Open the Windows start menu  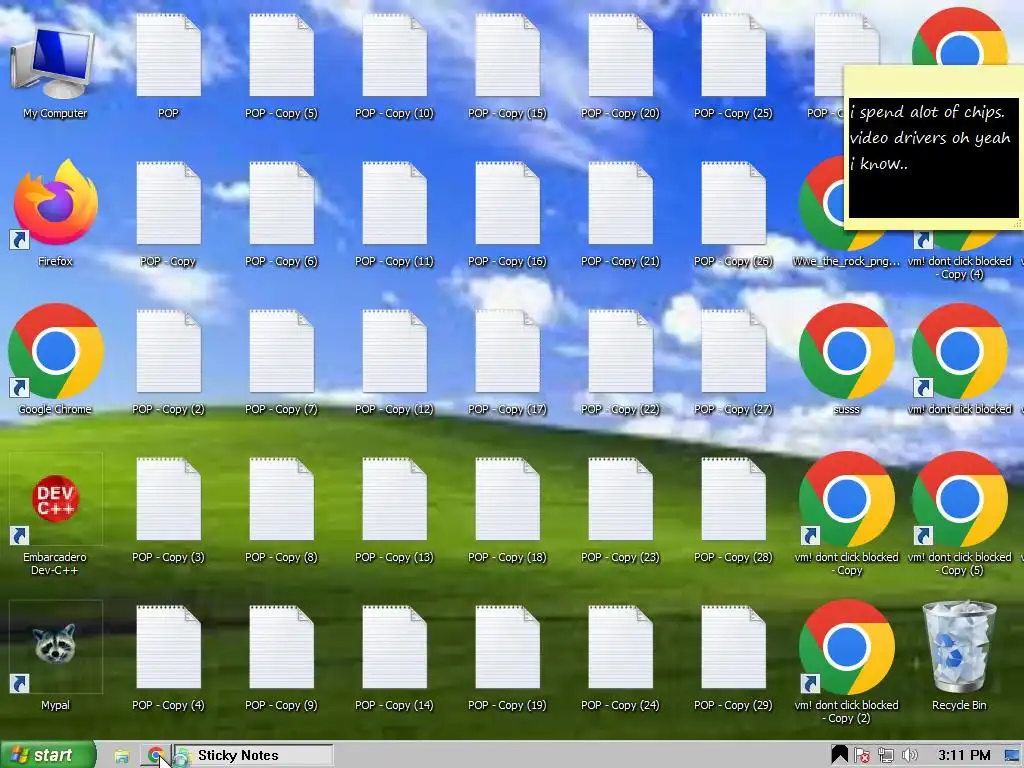[x=47, y=755]
